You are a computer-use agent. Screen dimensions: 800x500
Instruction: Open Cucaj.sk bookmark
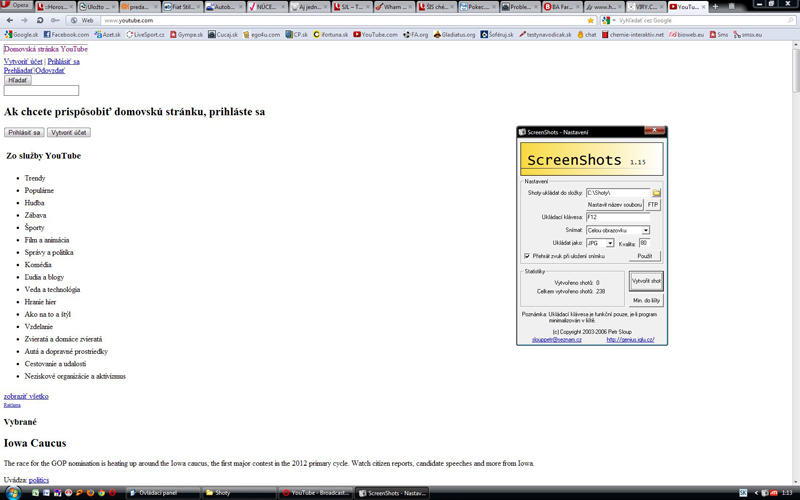point(223,35)
